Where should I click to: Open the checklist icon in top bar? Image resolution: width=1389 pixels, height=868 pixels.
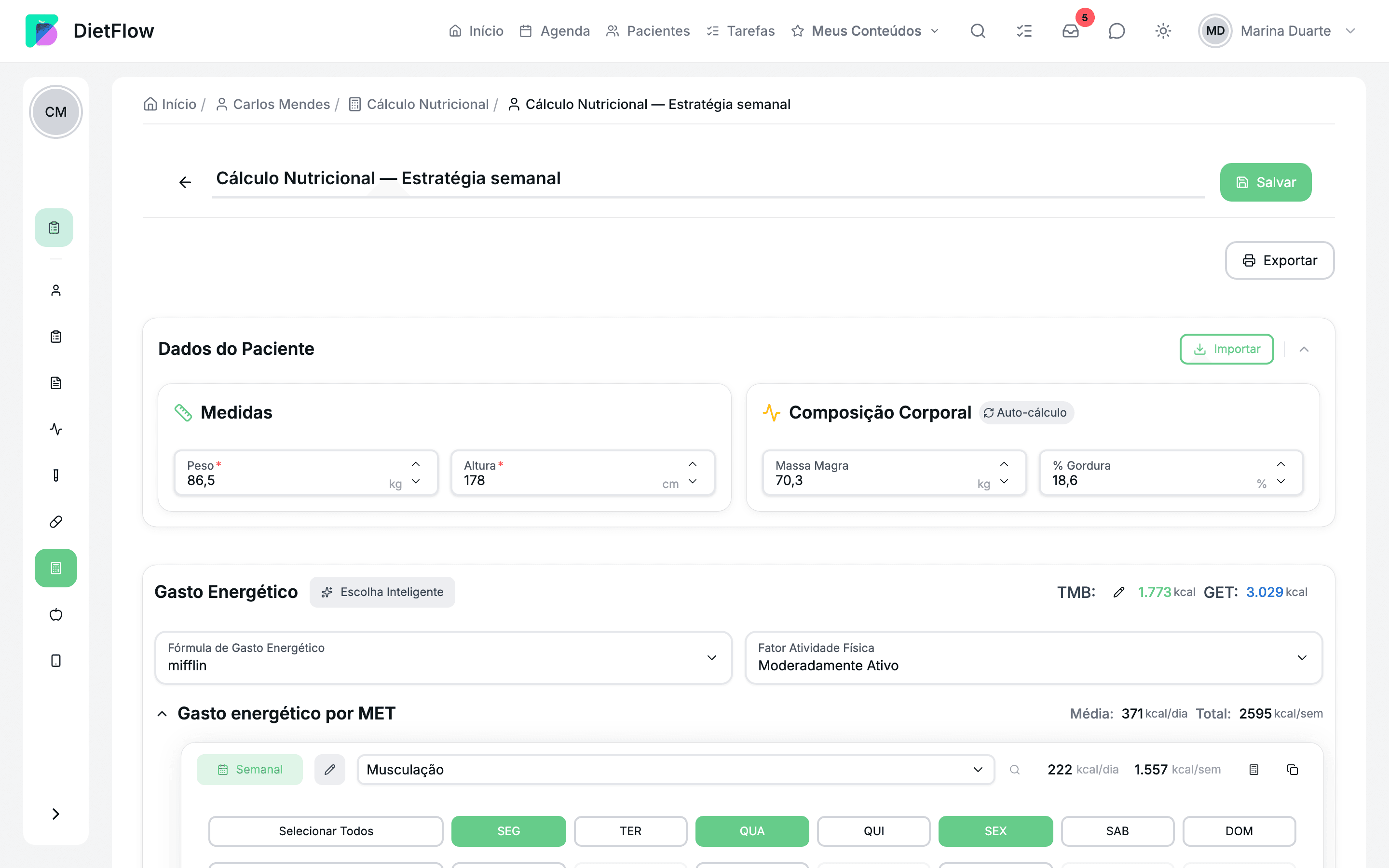1024,31
